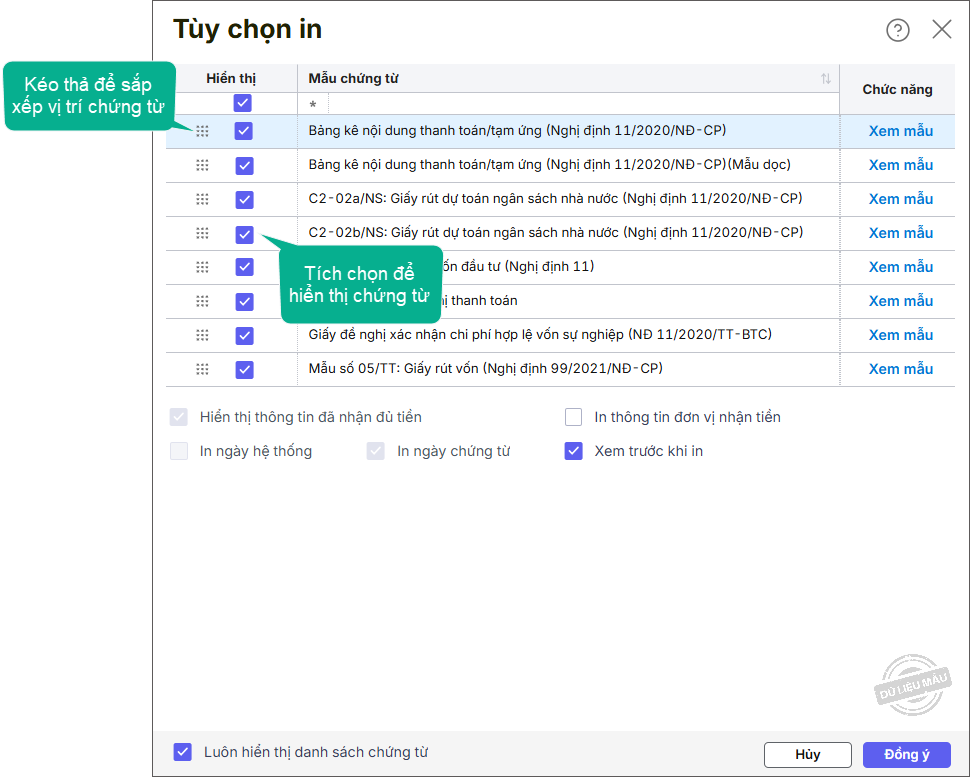The image size is (970, 777).
Task: Close the Tùy chọn in dialog
Action: point(942,29)
